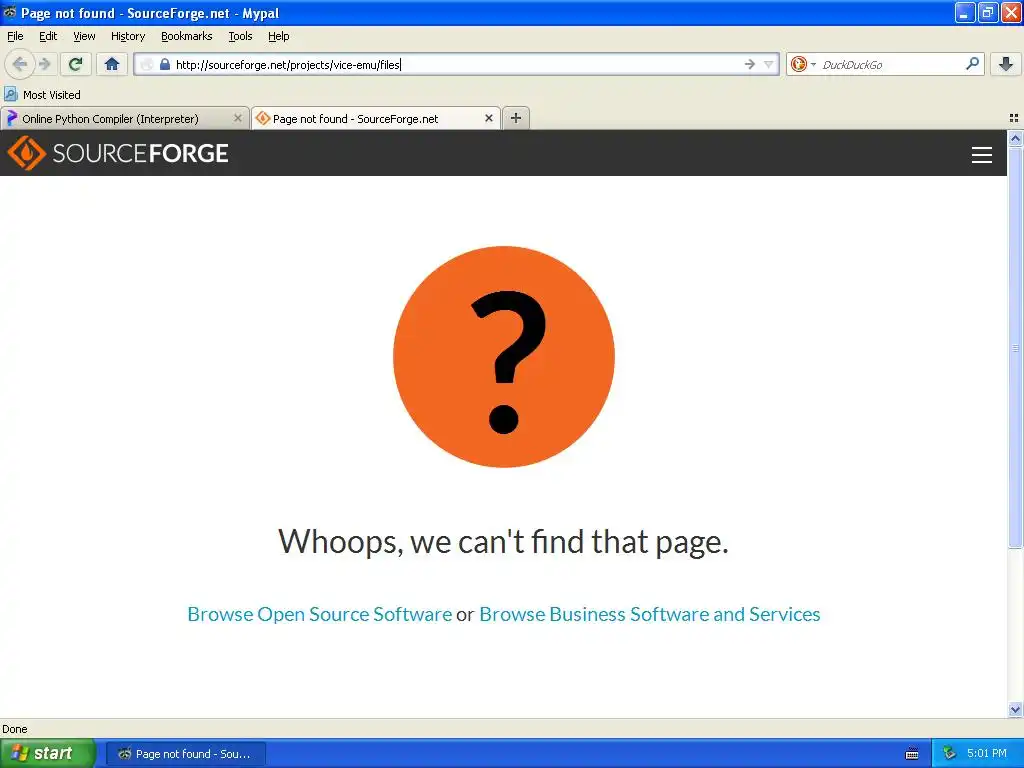Minimize the Mypal window

coord(965,12)
